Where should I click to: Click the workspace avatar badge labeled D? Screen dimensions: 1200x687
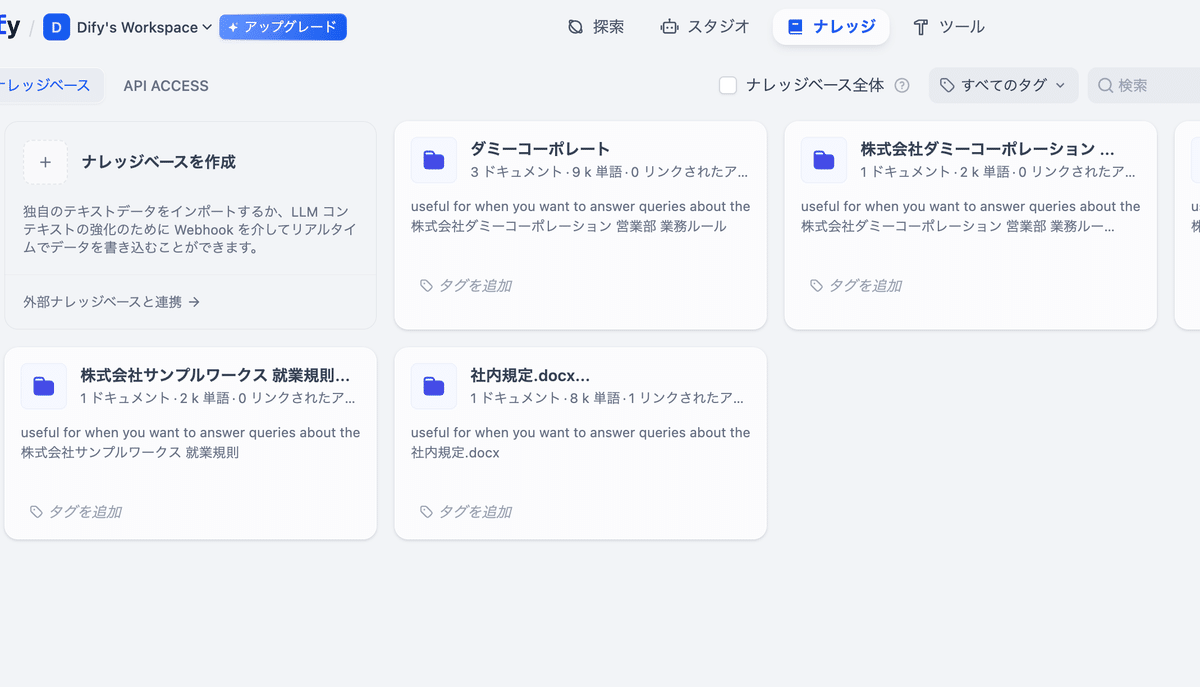[x=55, y=27]
